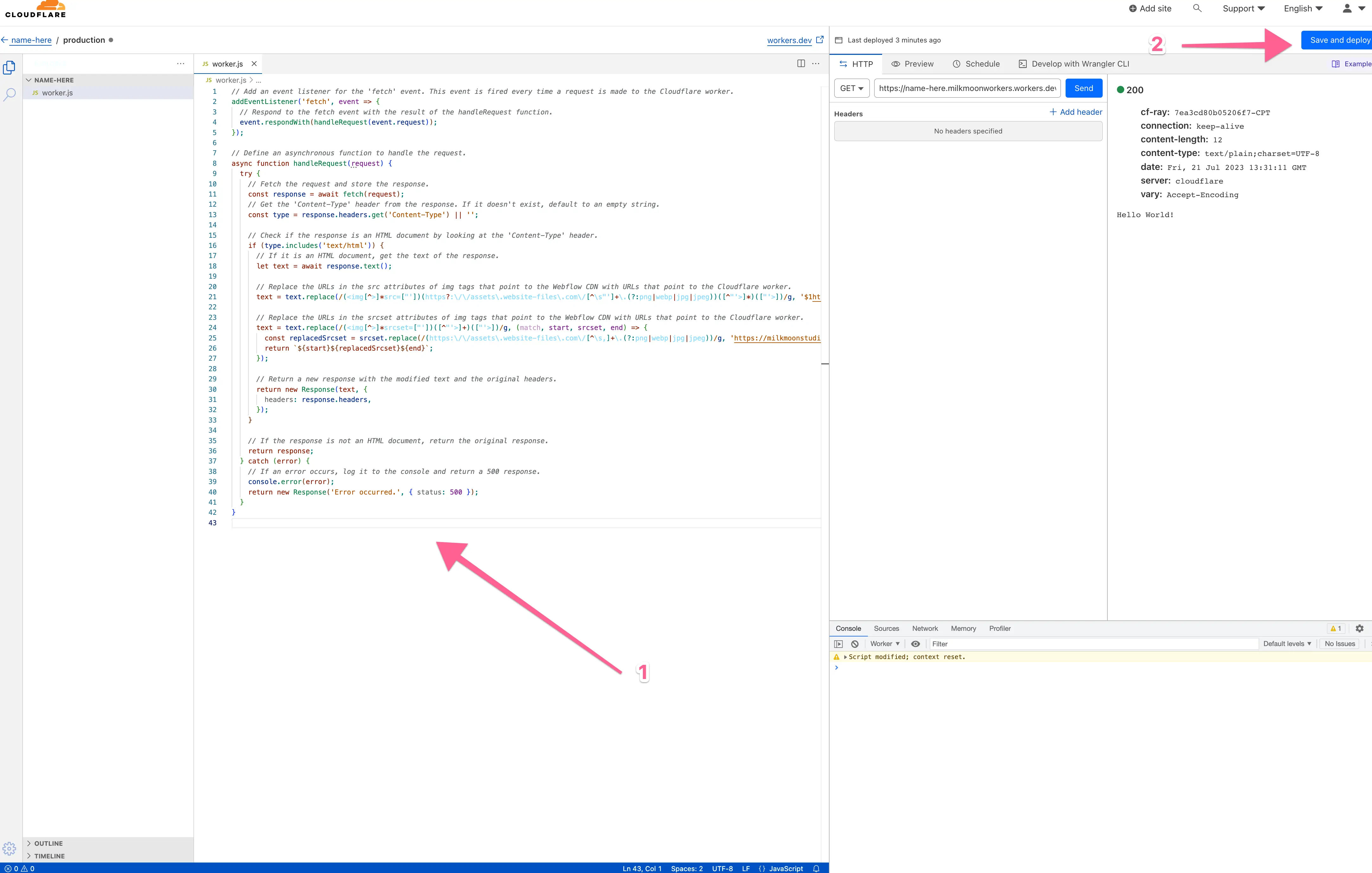Screen dimensions: 1372x873
Task: Click No Issues toggle in console toolbar
Action: [1340, 643]
